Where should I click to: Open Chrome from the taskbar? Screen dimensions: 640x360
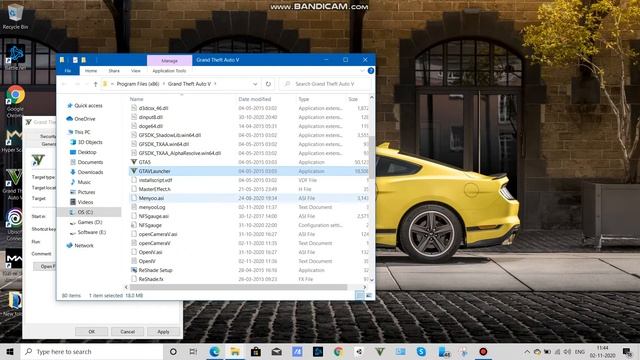338,351
